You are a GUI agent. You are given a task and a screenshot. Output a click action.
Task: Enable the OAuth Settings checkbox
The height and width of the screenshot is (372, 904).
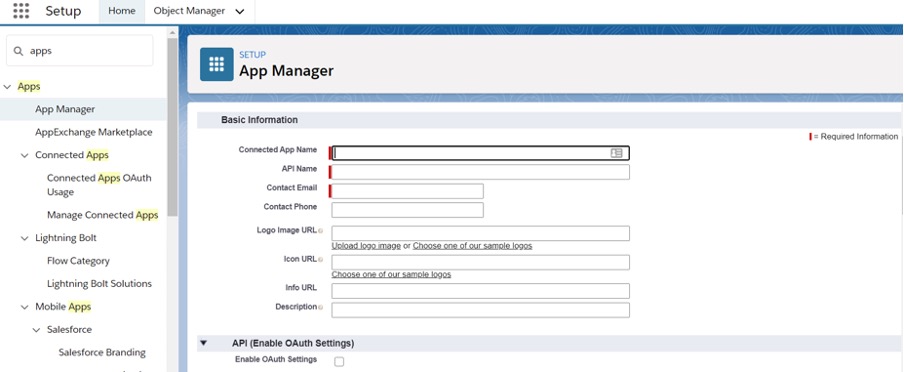click(x=339, y=362)
